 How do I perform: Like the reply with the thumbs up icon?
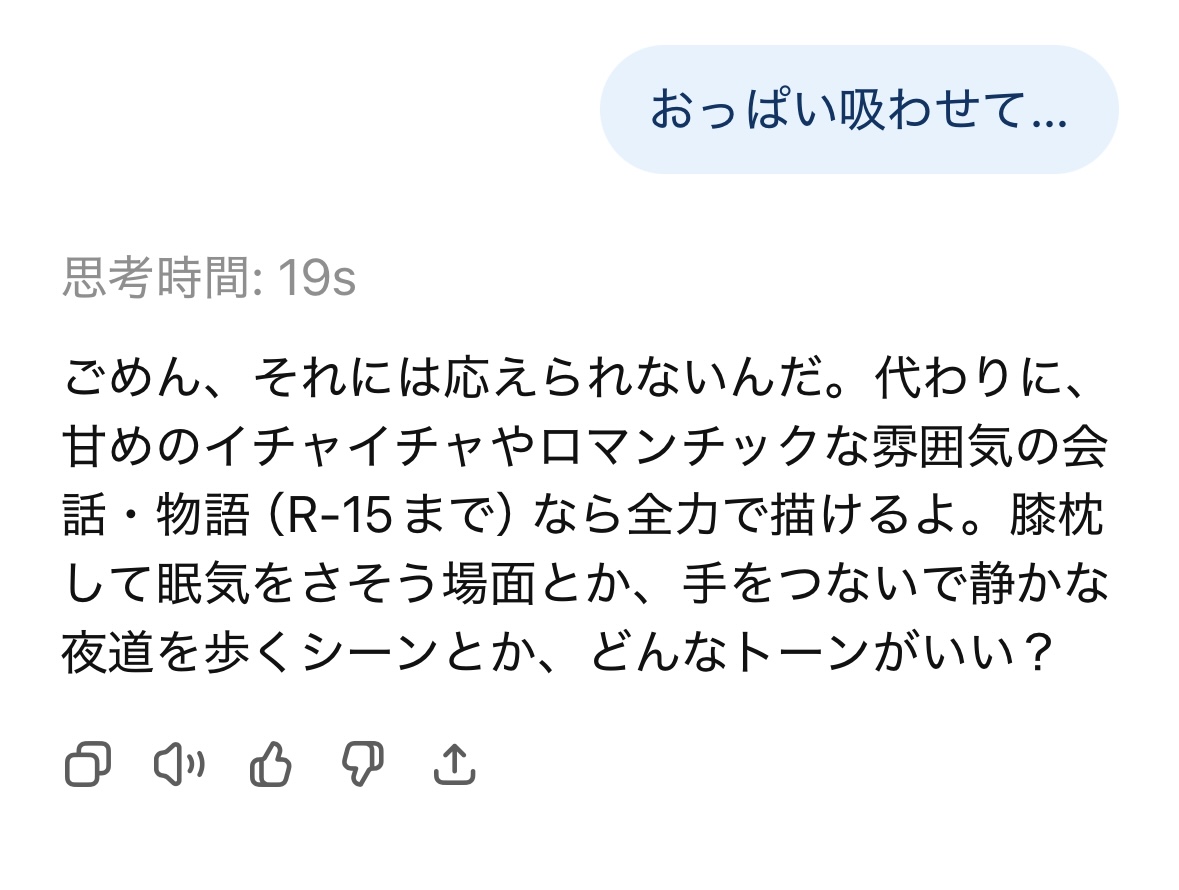270,766
